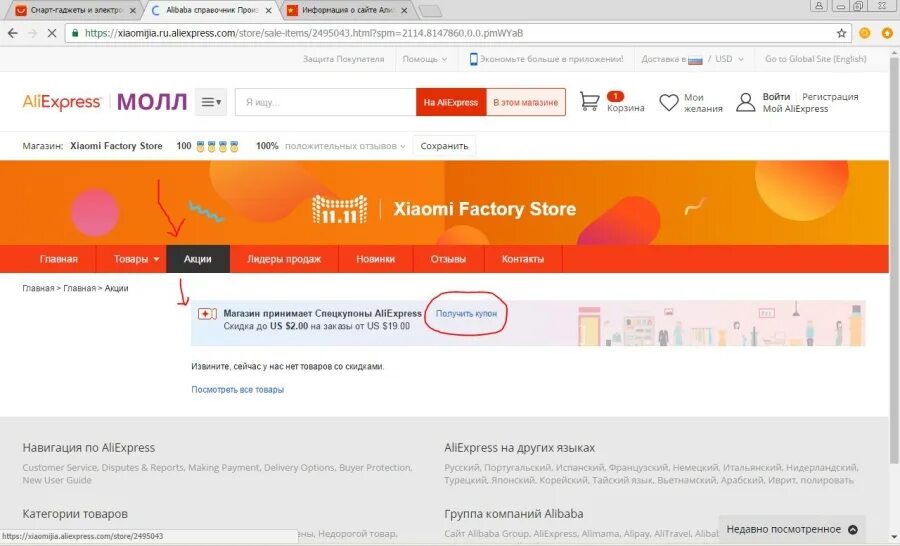The image size is (900, 546).
Task: Click the New User Guide footer link
Action: 57,480
